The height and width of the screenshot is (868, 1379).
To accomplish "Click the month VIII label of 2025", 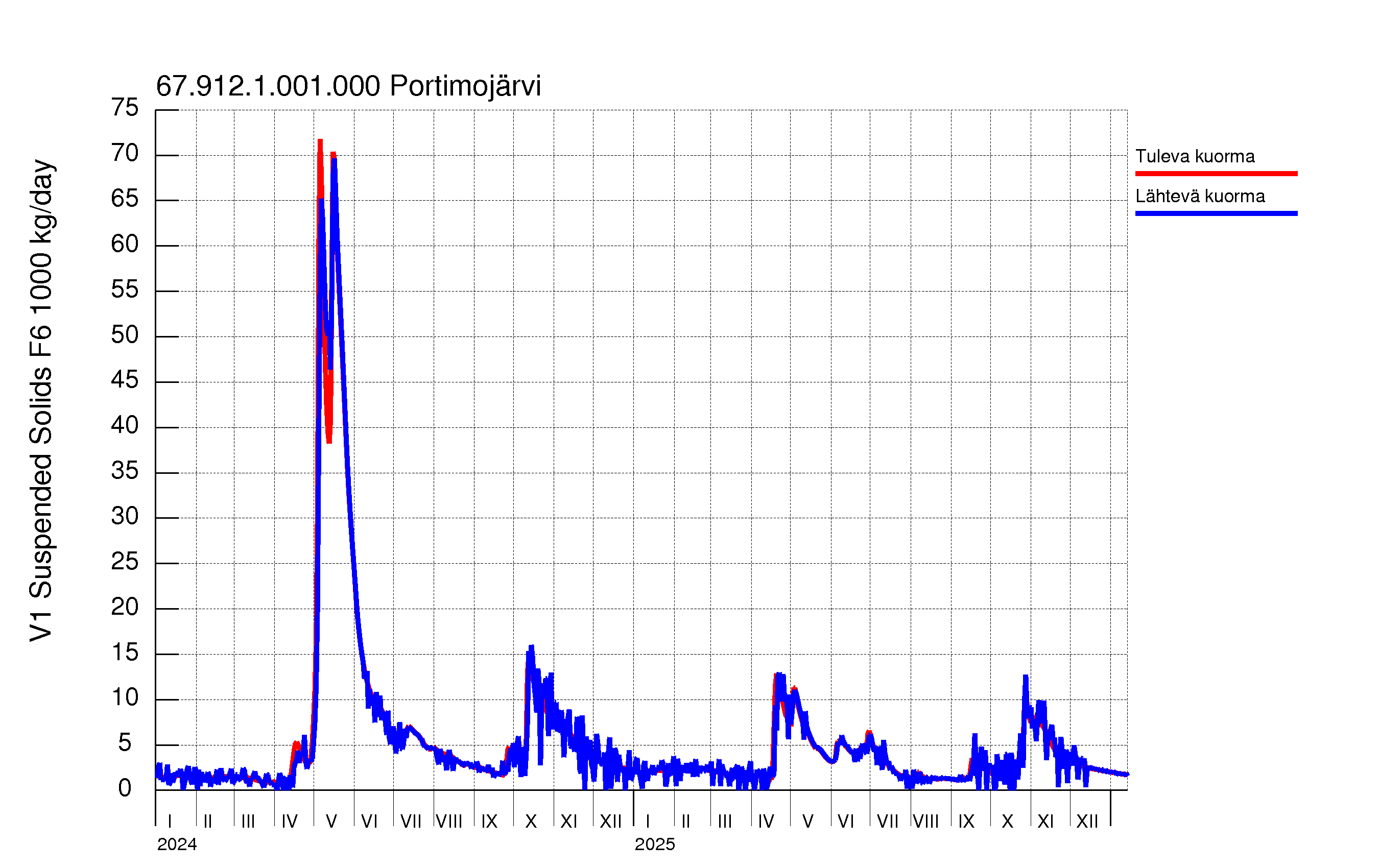I will pos(925,822).
